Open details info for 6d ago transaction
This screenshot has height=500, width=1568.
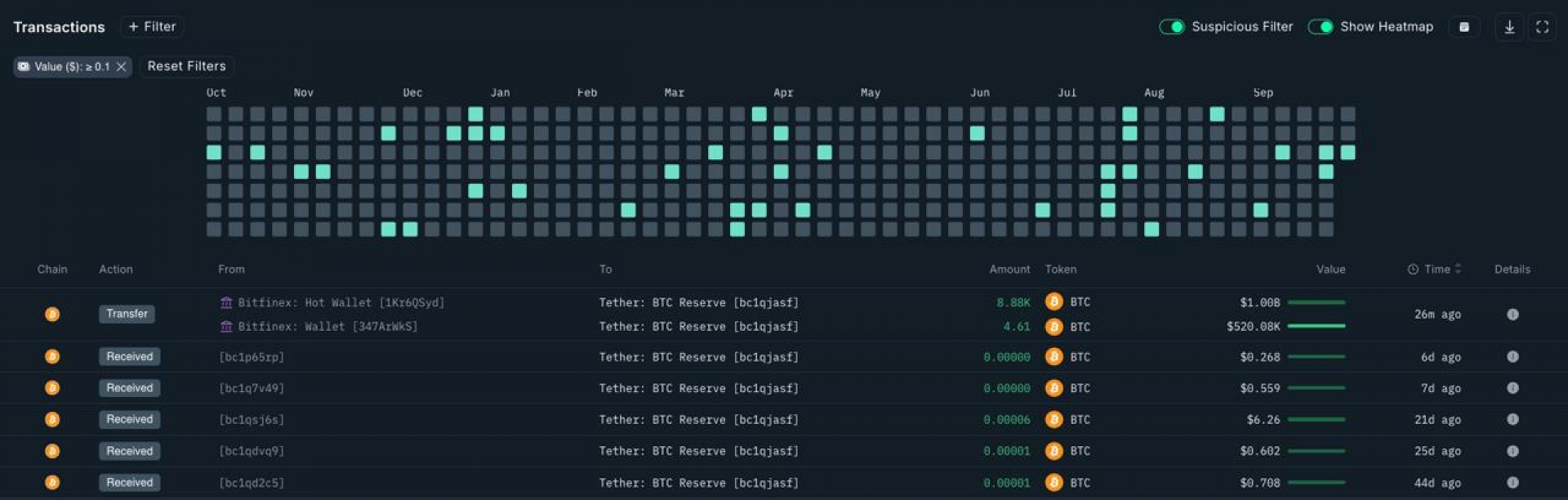coord(1512,357)
